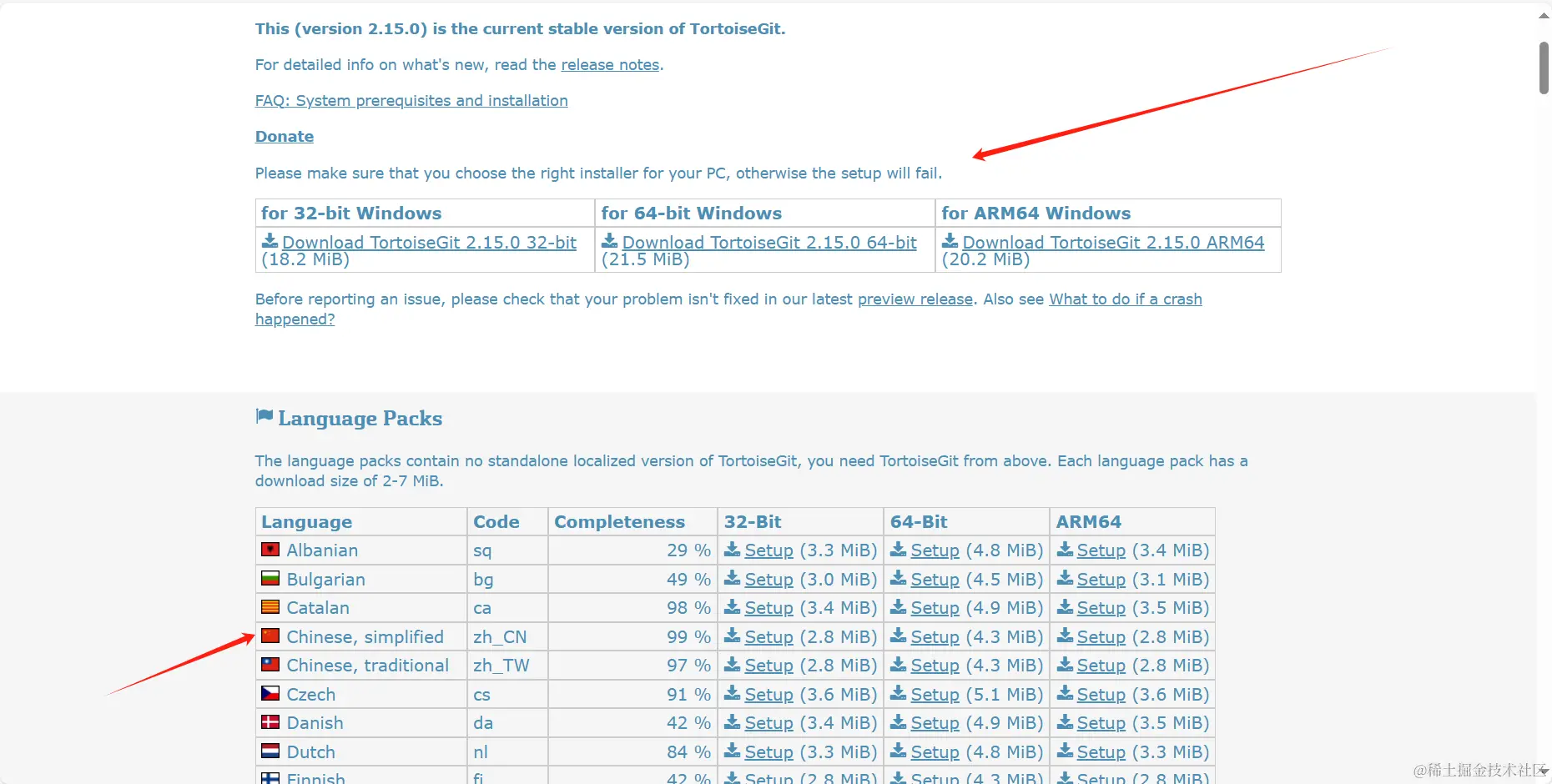The height and width of the screenshot is (784, 1552).
Task: Click the Bulgarian flag icon
Action: (x=270, y=578)
